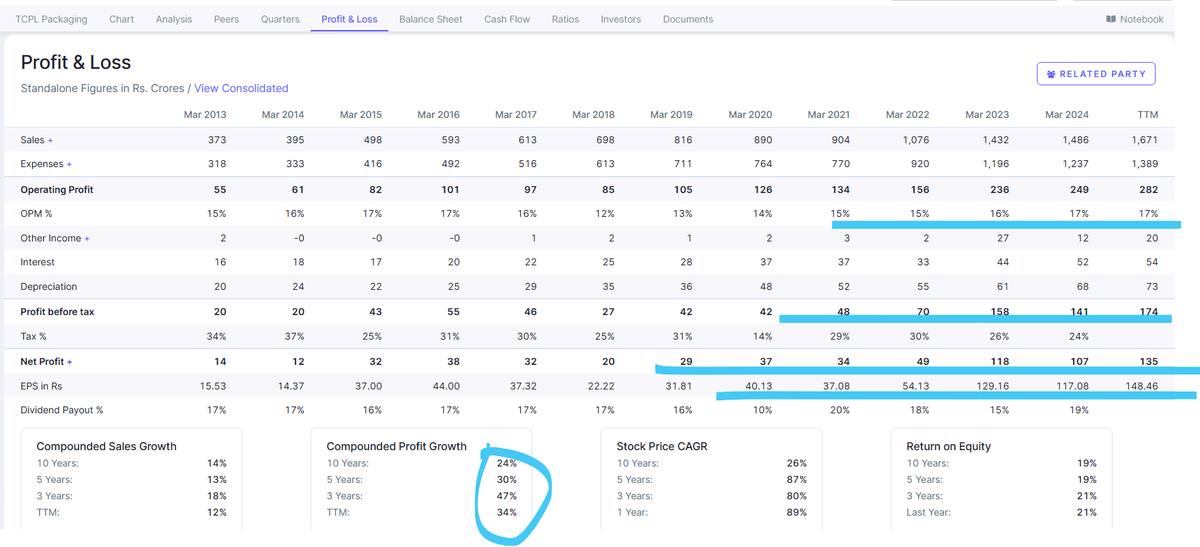Screen dimensions: 1200x547
Task: Click the Mar 2024 column header
Action: click(x=1067, y=115)
